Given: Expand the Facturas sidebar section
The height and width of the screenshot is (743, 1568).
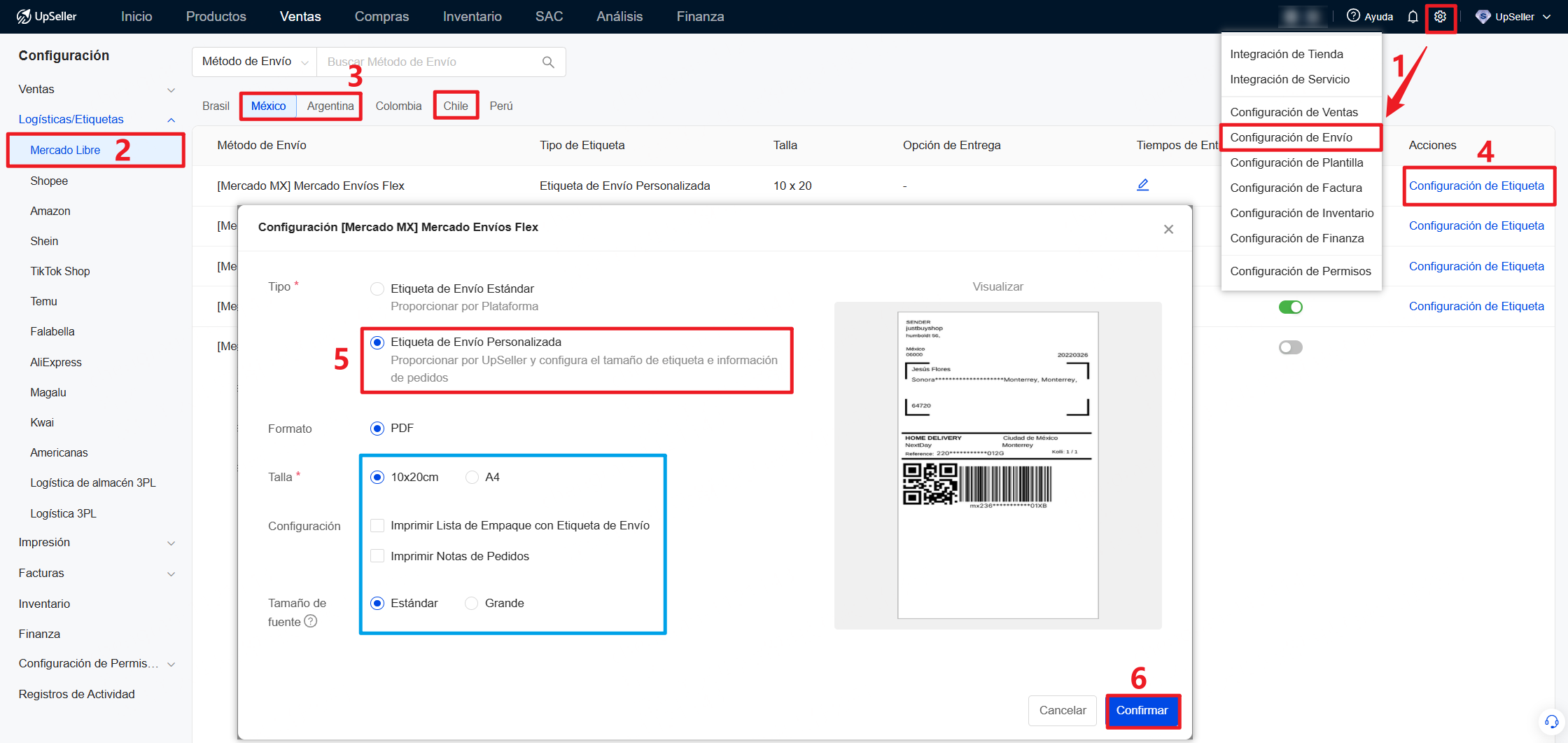Looking at the screenshot, I should pos(171,573).
